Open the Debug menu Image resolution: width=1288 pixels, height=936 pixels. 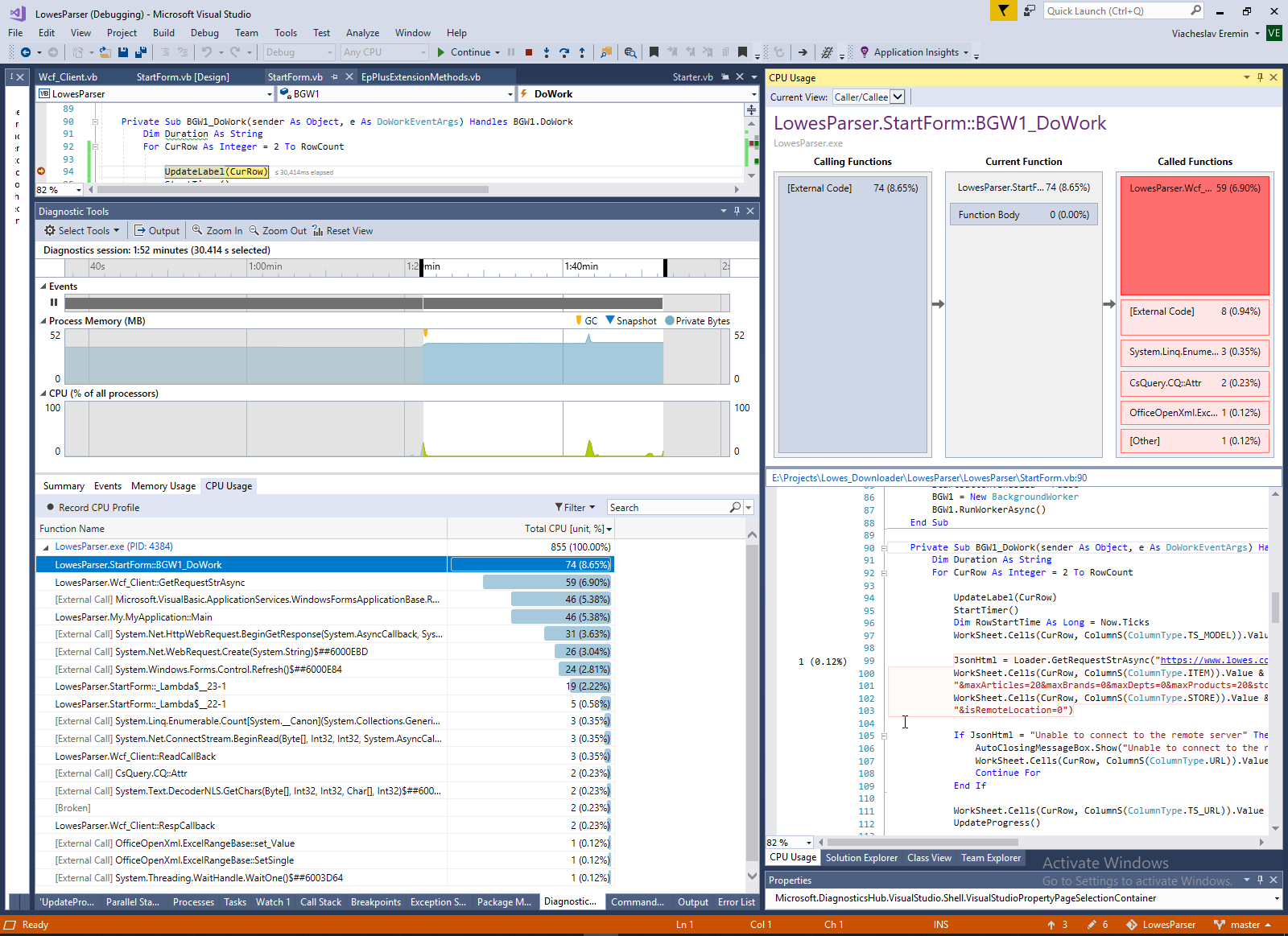[204, 33]
